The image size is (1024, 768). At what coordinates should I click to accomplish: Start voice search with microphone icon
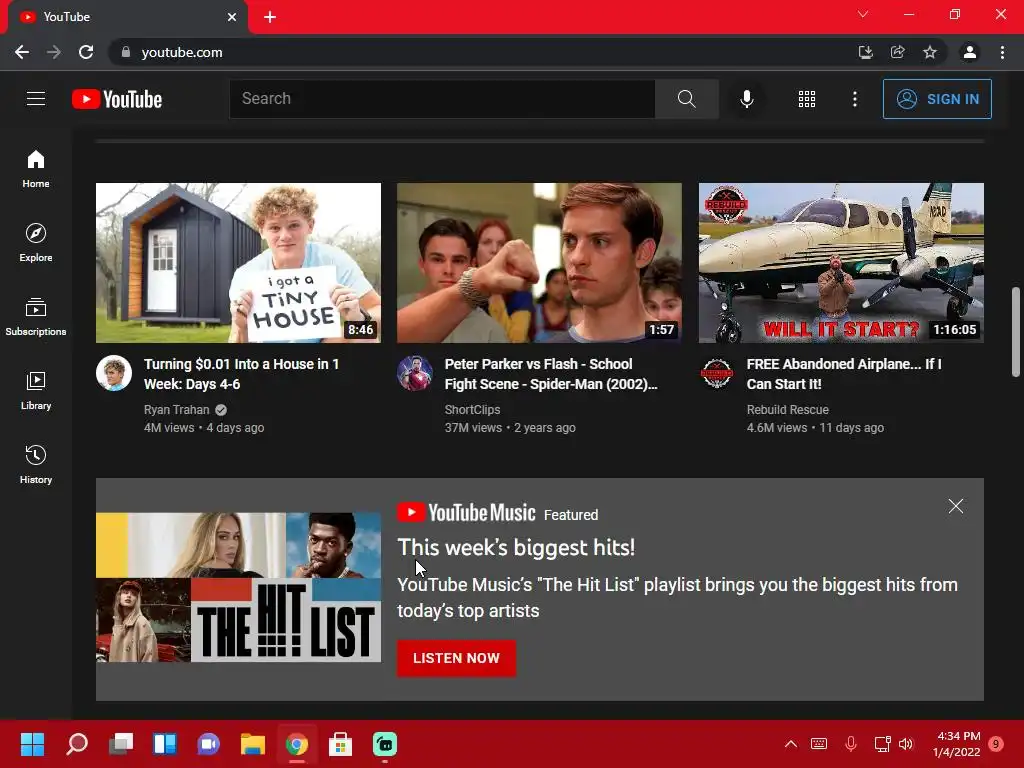tap(746, 99)
